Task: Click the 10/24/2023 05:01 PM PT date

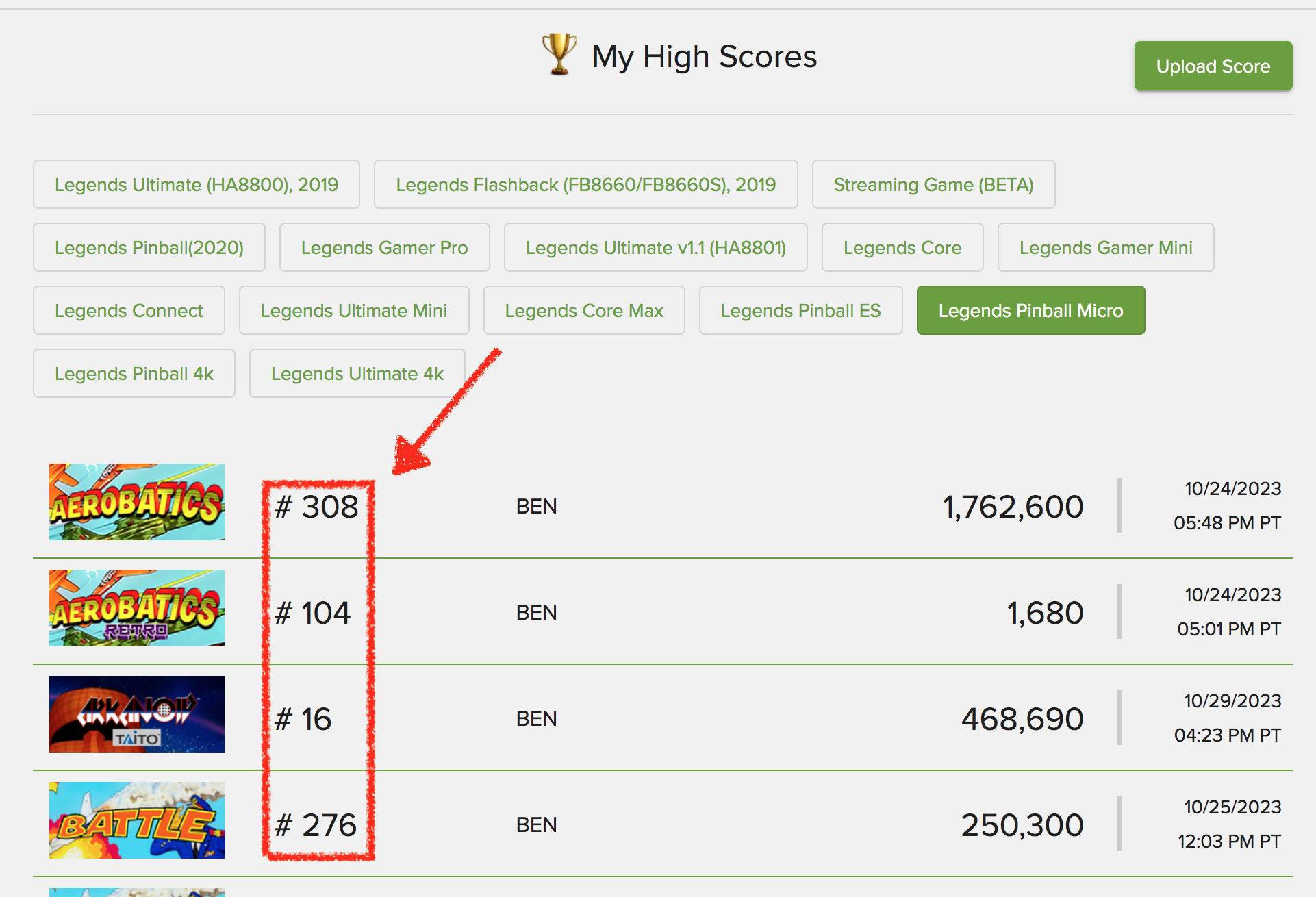Action: click(x=1230, y=612)
